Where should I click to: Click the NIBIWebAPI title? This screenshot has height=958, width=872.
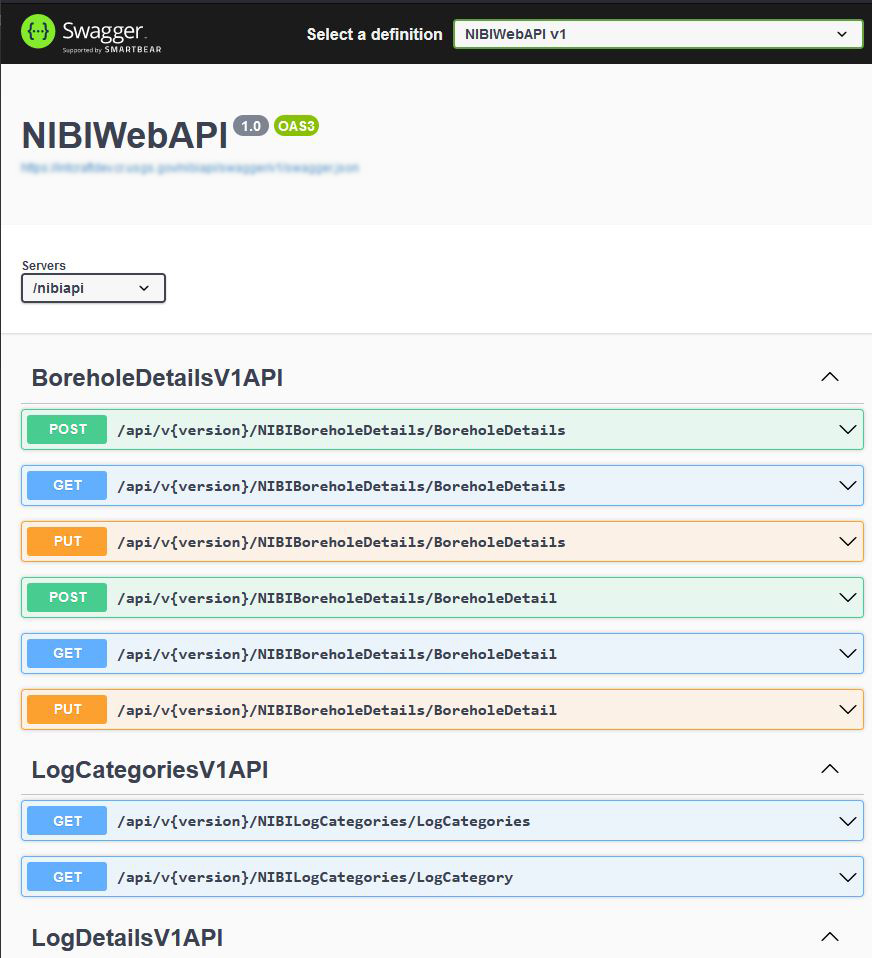tap(125, 135)
